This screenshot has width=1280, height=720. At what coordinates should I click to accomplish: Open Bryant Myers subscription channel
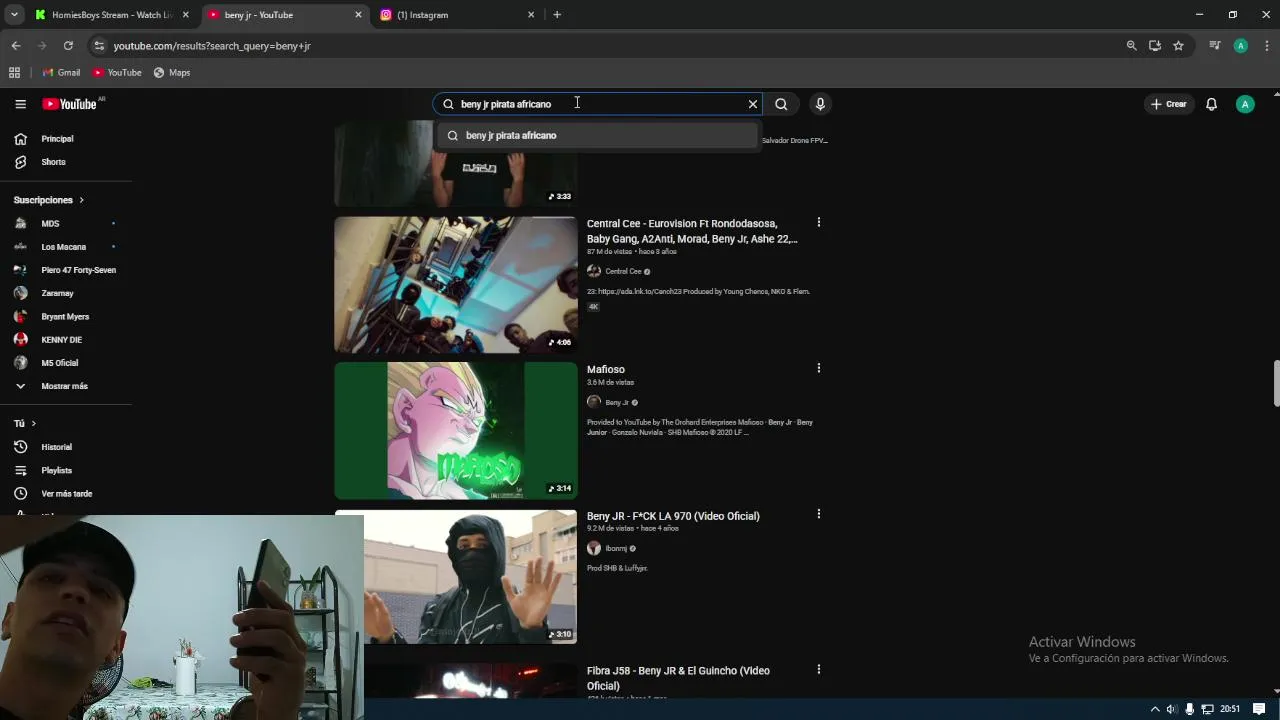click(x=65, y=316)
